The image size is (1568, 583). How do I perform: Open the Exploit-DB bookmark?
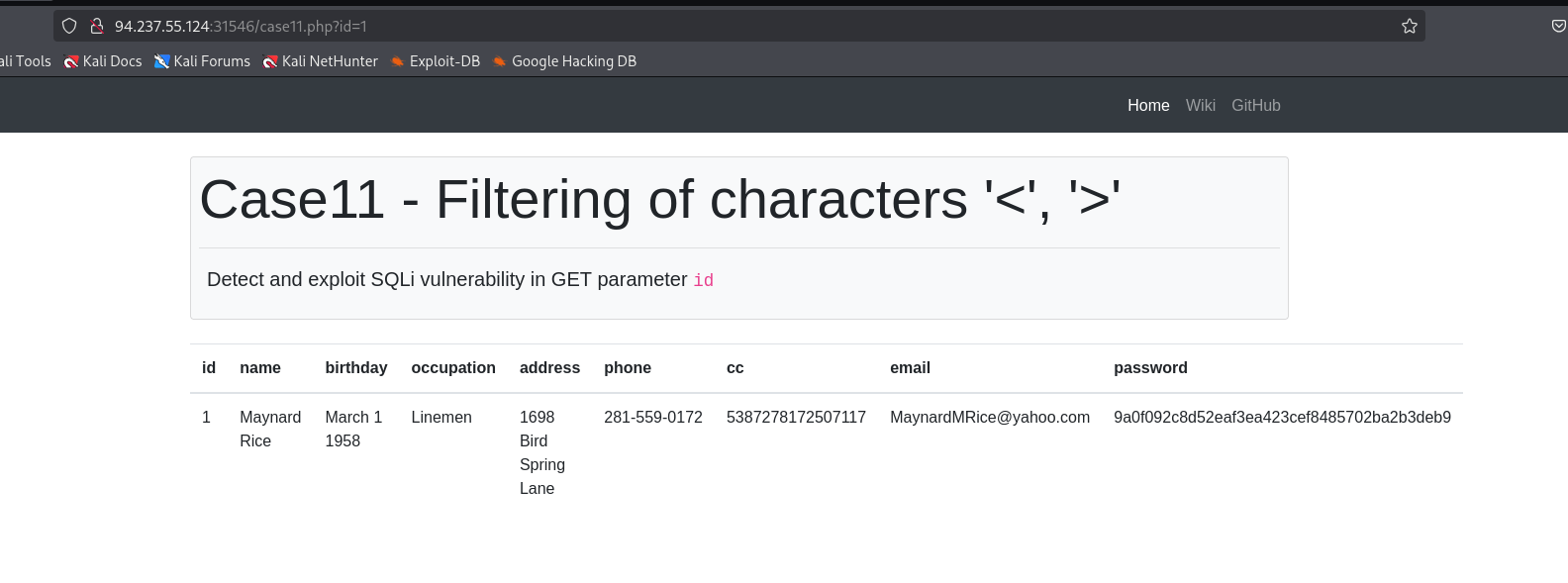tap(436, 61)
